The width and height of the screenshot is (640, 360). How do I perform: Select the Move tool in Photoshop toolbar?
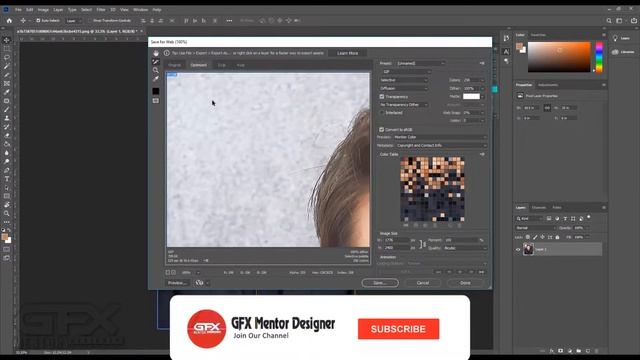(7, 40)
